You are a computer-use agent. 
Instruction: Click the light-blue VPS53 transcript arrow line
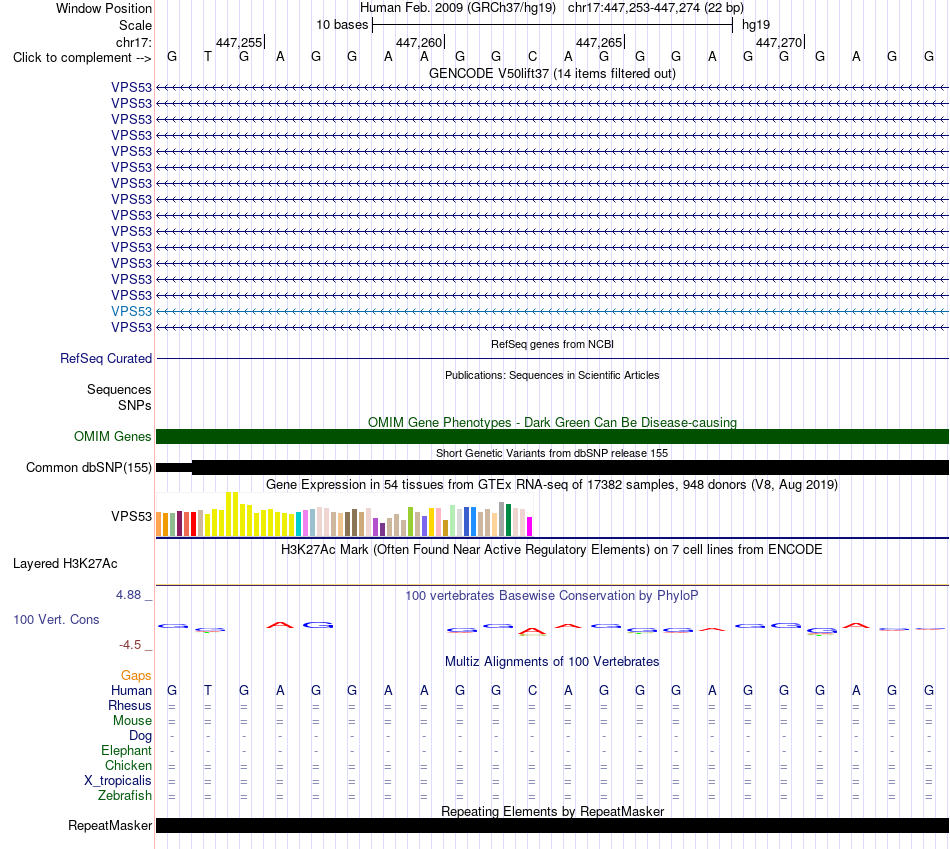(x=552, y=311)
